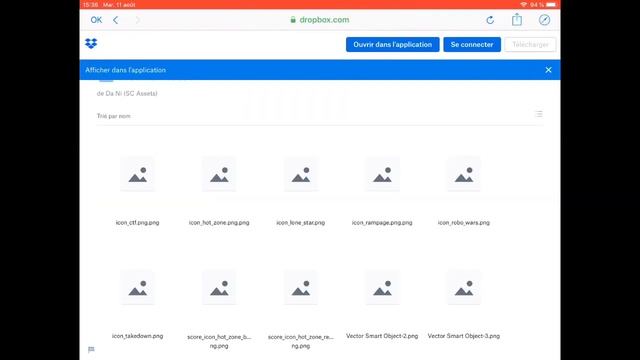Tap the OK button in Safari toolbar
This screenshot has height=360, width=640.
[x=96, y=20]
